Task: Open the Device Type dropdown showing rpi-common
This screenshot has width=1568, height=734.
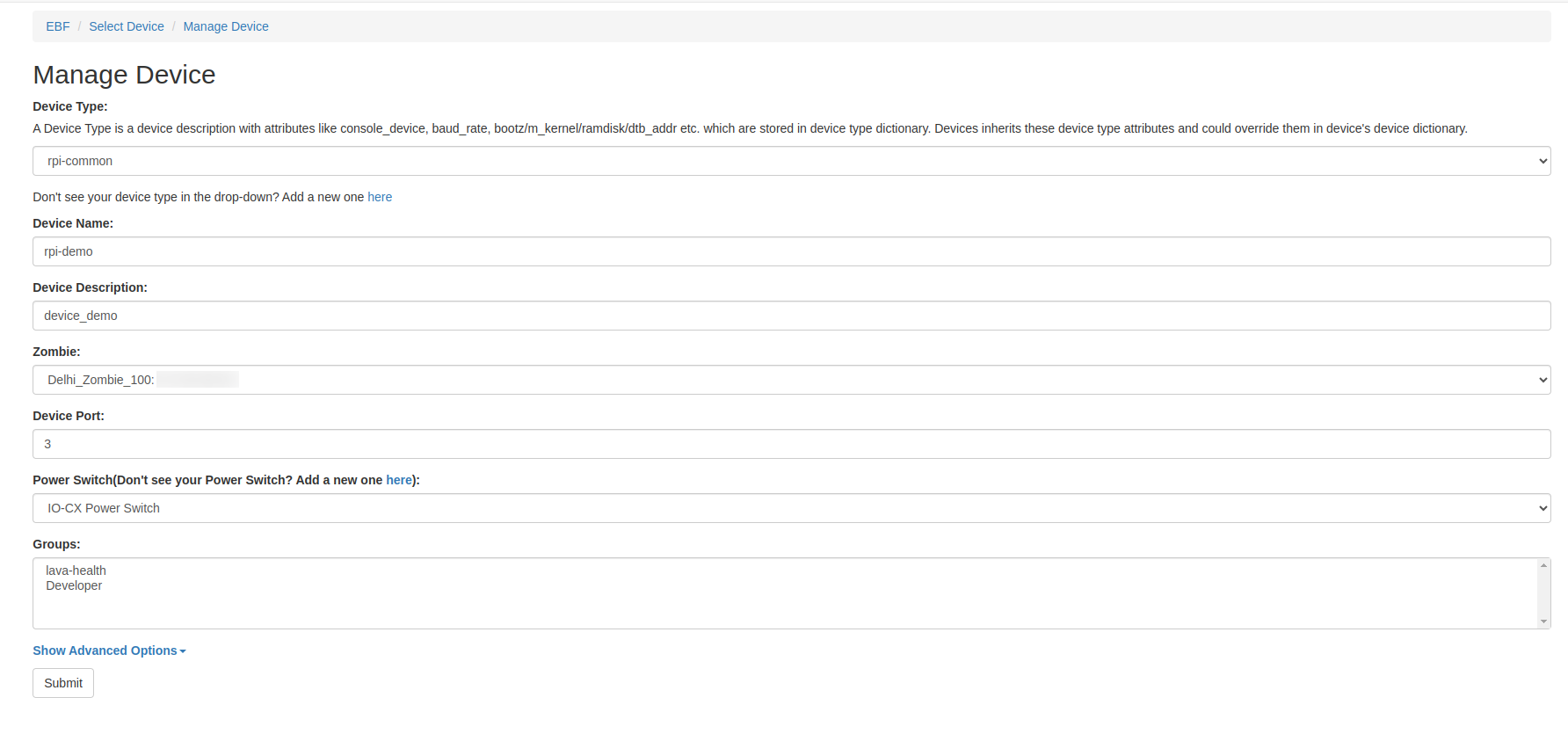Action: (791, 161)
